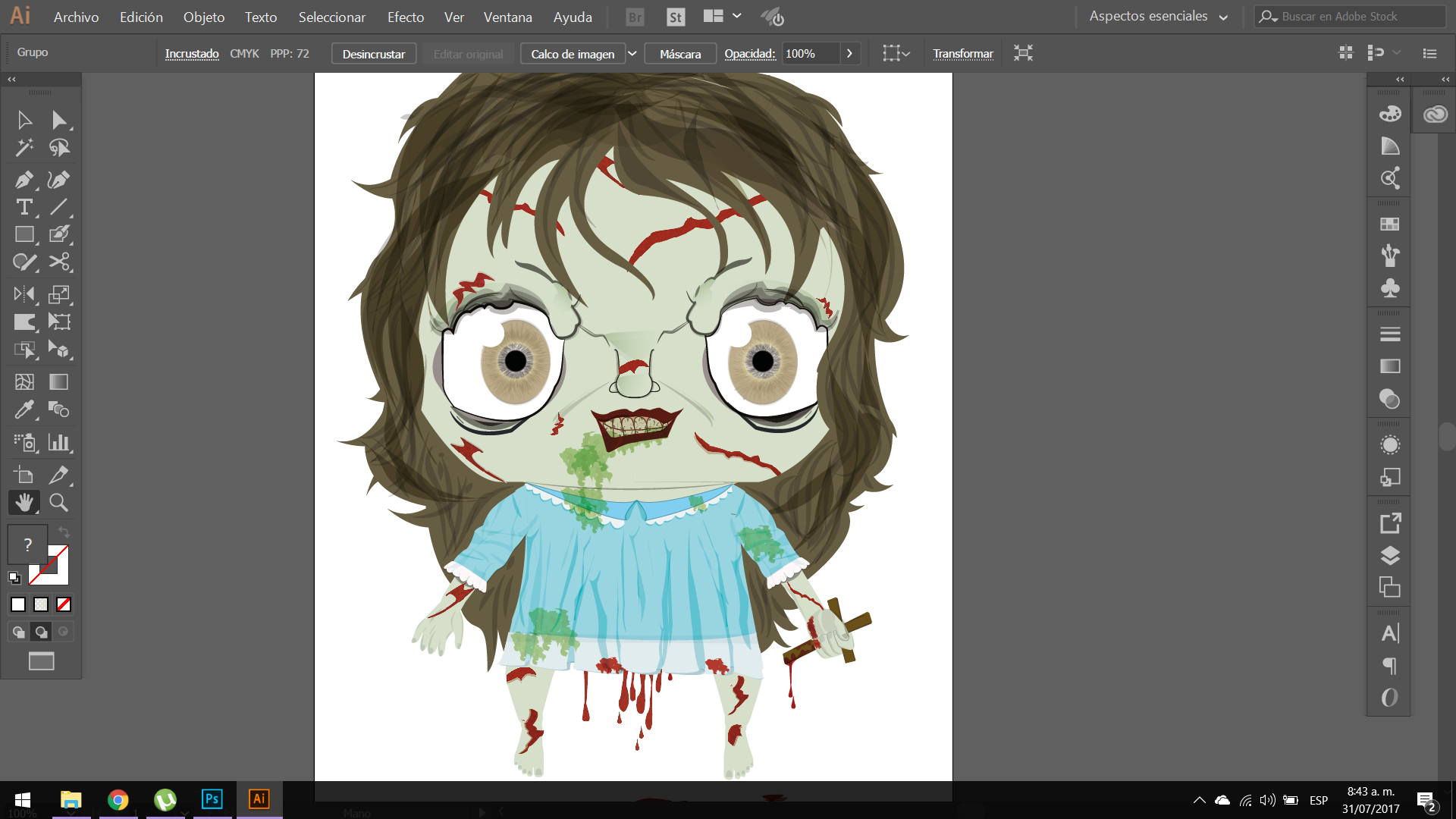Select the Blend tool
Image resolution: width=1456 pixels, height=819 pixels.
pos(59,409)
